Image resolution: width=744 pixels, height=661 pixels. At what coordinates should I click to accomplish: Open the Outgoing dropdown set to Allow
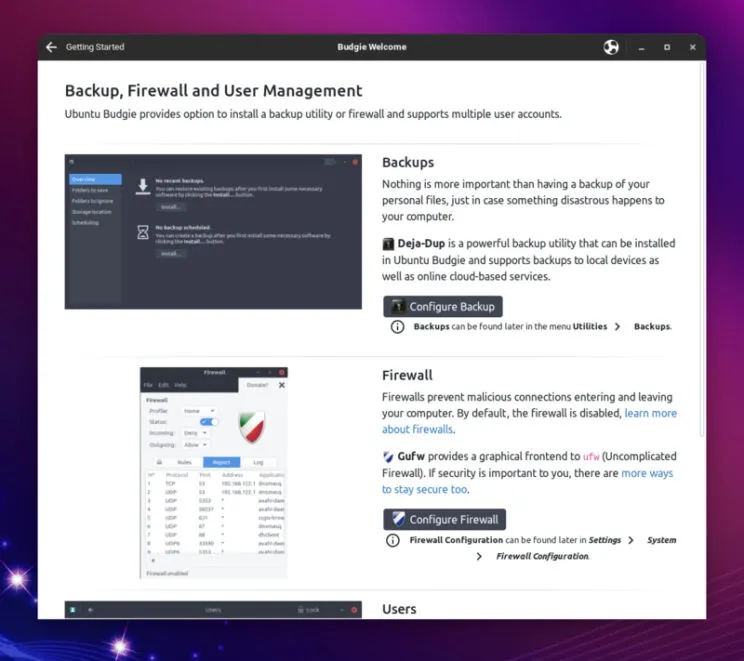pos(194,445)
